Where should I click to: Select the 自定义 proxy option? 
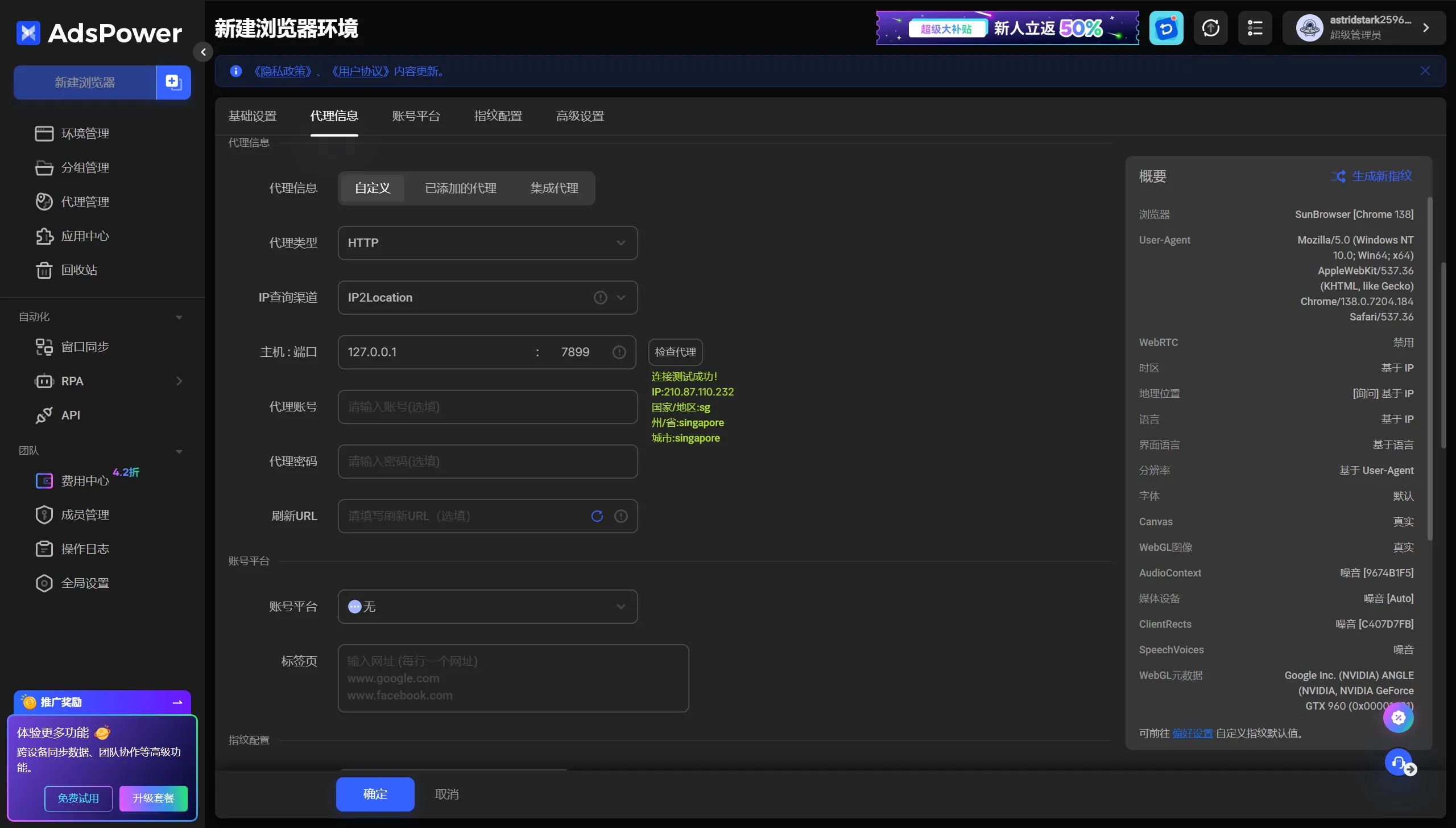[373, 188]
